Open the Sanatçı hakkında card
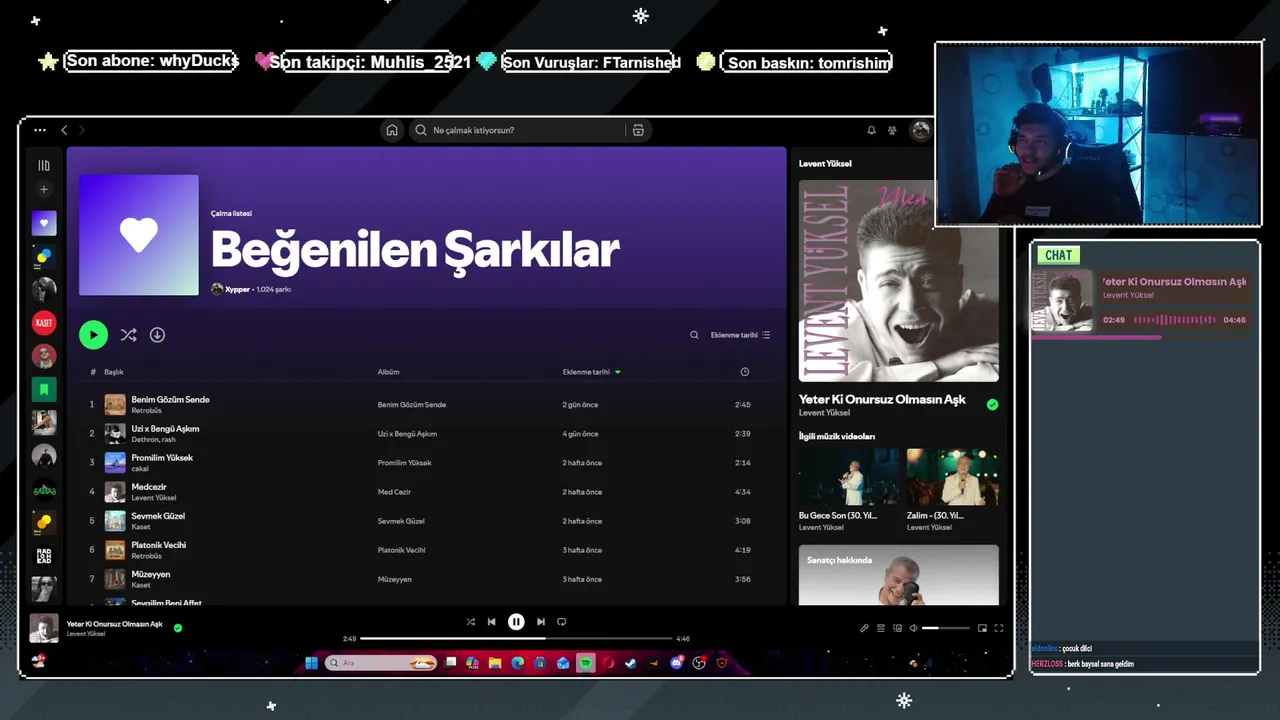Viewport: 1280px width, 720px height. [x=898, y=575]
